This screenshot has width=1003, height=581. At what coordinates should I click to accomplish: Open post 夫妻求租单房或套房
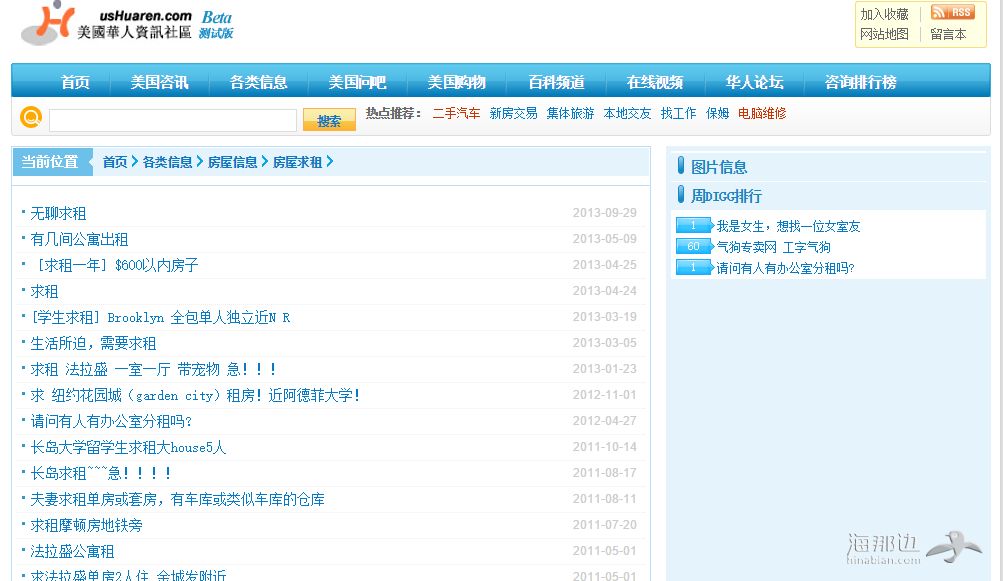tap(177, 499)
